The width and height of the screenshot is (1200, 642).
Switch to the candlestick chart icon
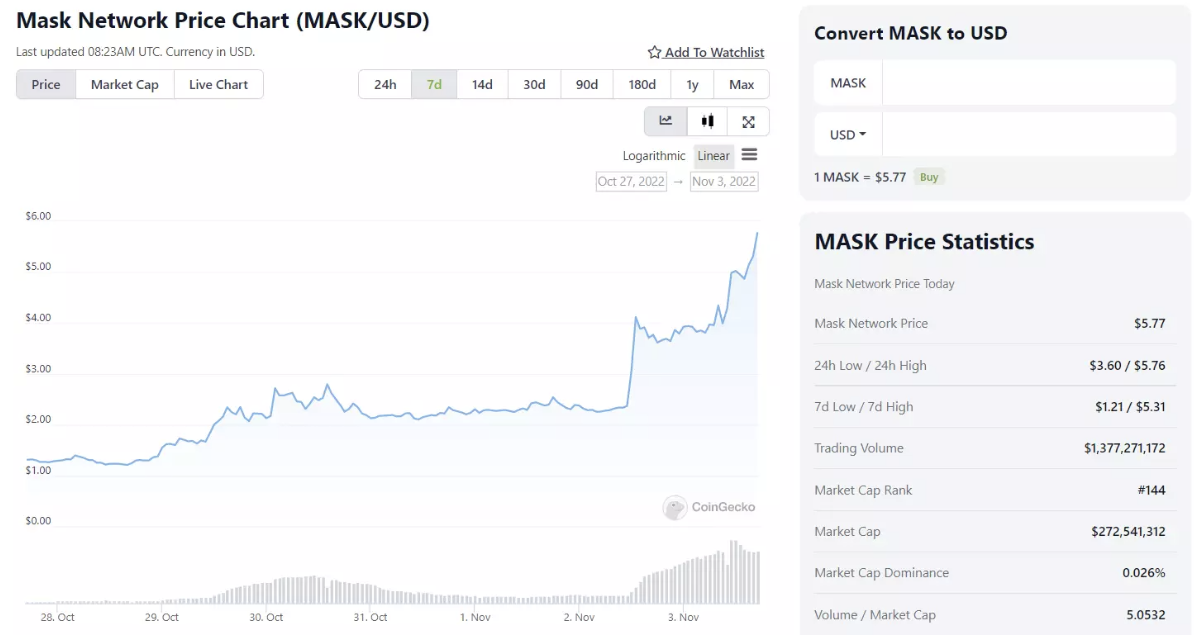pos(708,121)
